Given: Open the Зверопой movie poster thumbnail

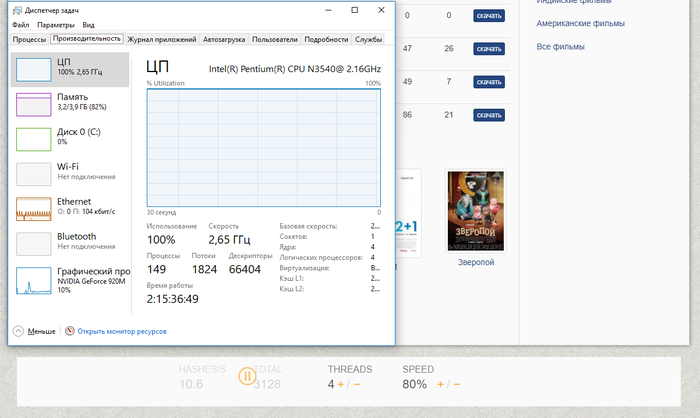Looking at the screenshot, I should (x=475, y=209).
